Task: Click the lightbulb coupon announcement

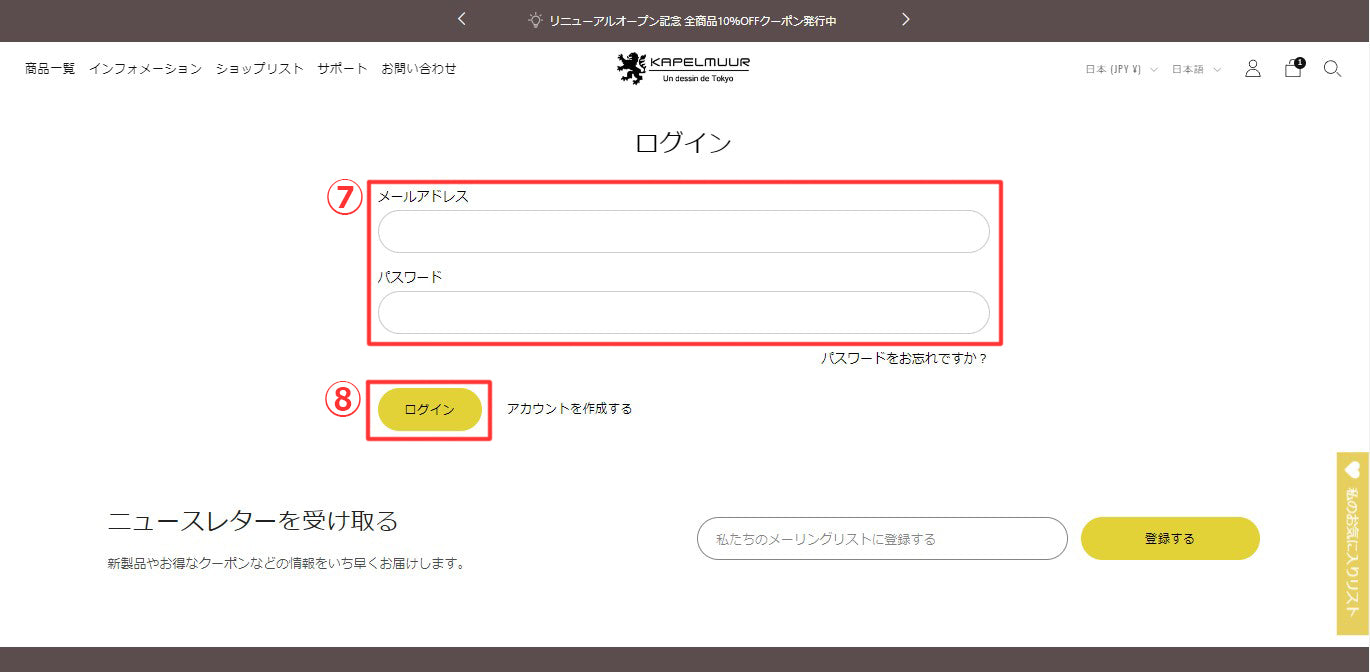Action: [x=683, y=20]
